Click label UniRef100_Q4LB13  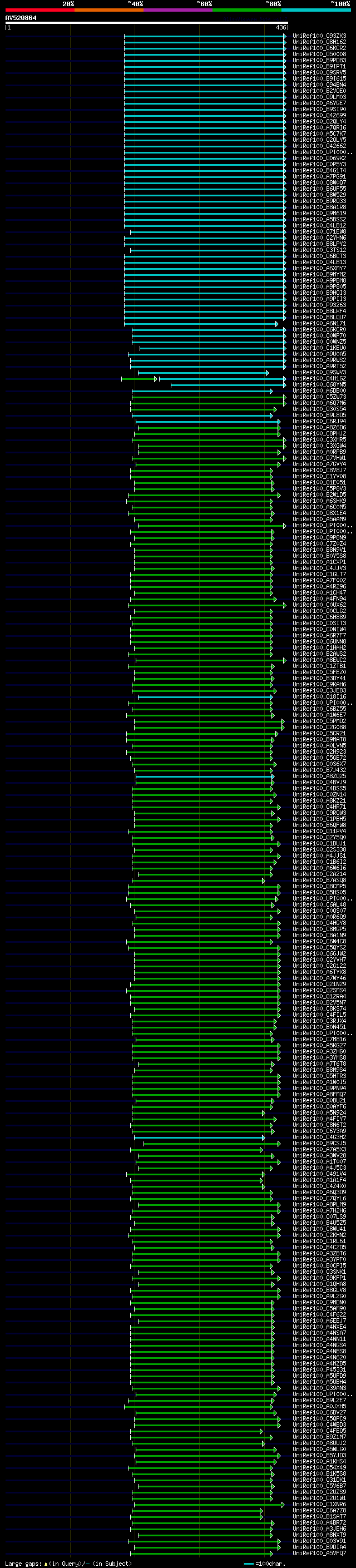pos(319,263)
